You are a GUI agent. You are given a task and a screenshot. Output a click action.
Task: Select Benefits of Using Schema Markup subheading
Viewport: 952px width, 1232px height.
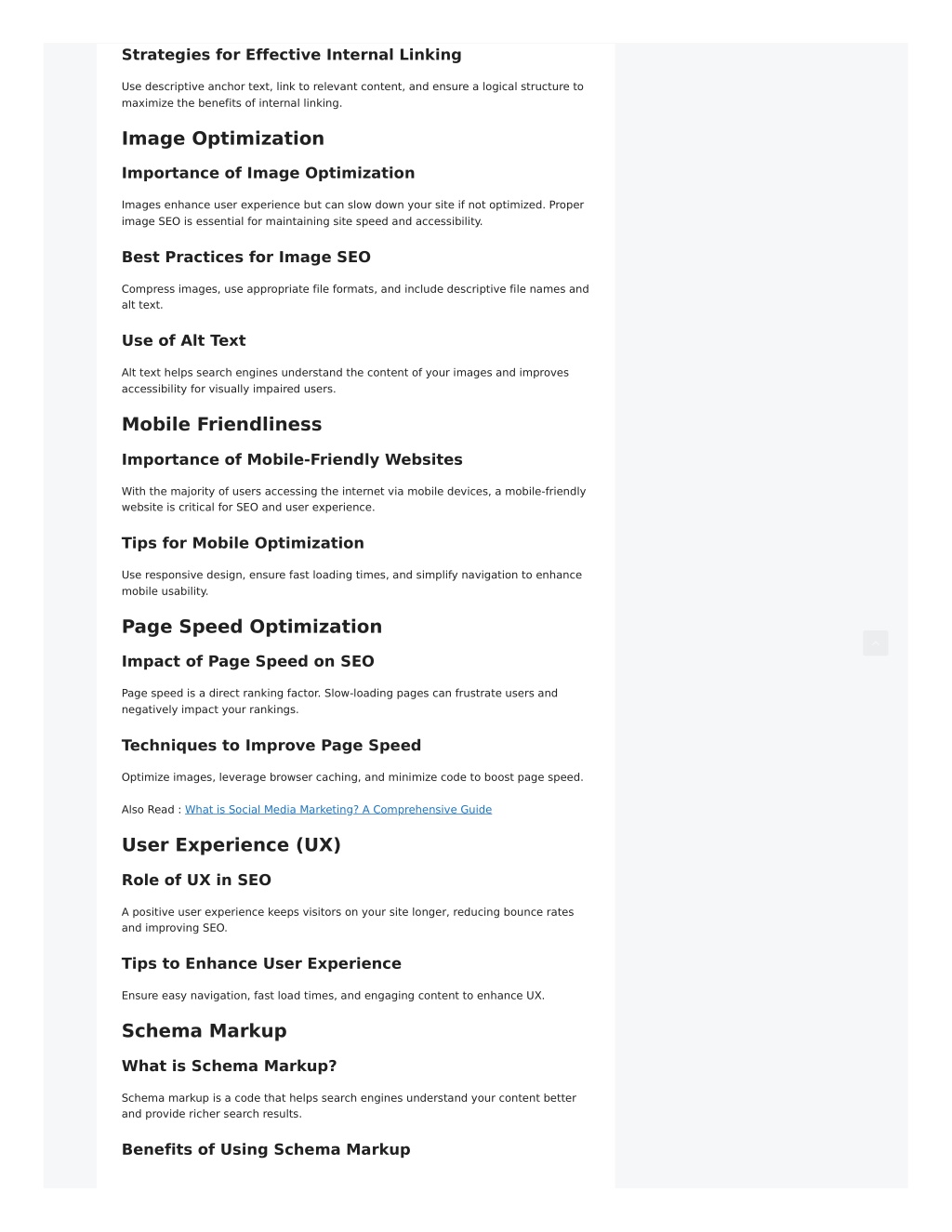(266, 1150)
